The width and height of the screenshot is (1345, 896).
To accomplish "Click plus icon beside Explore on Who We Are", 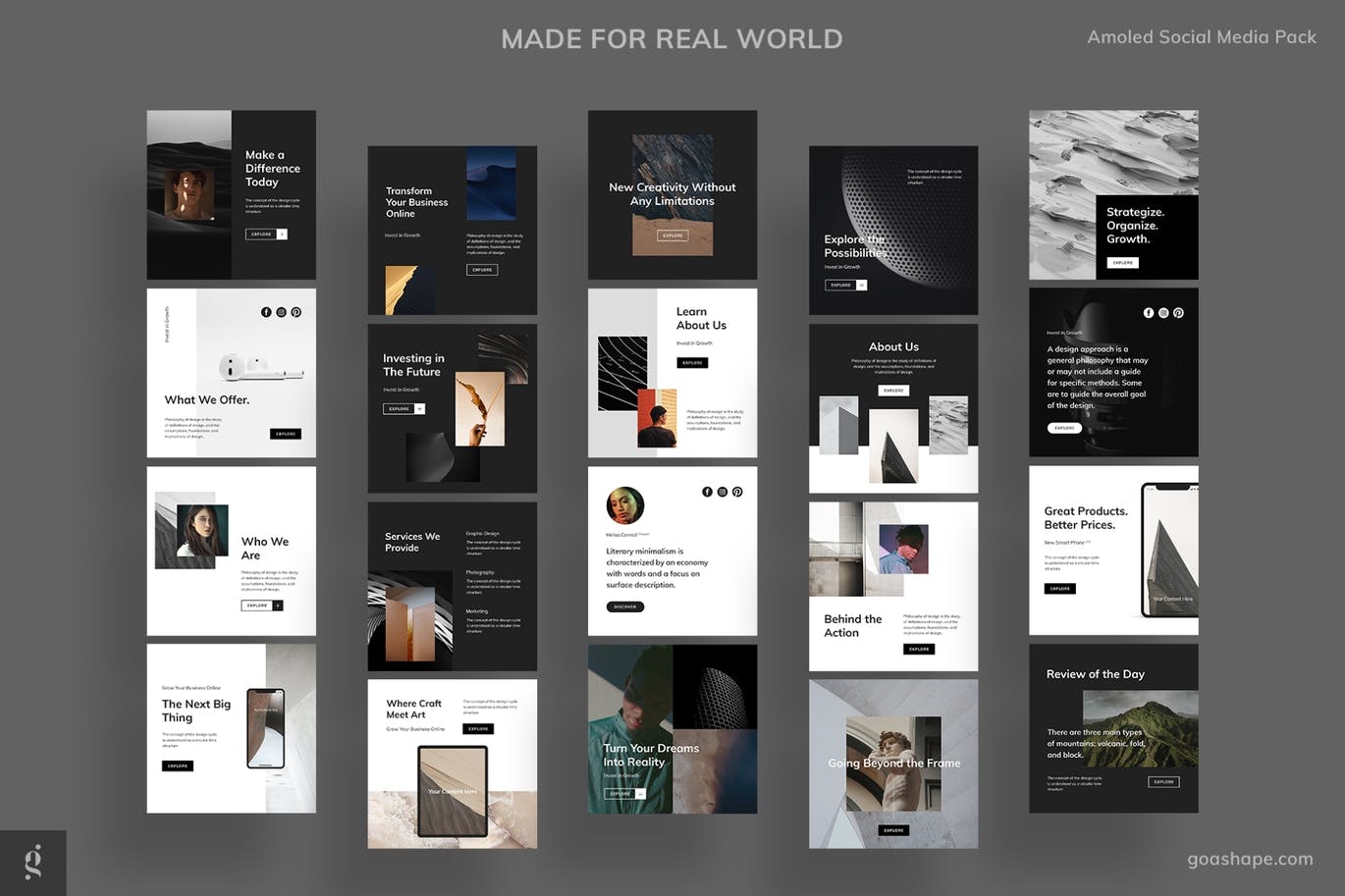I will click(278, 606).
